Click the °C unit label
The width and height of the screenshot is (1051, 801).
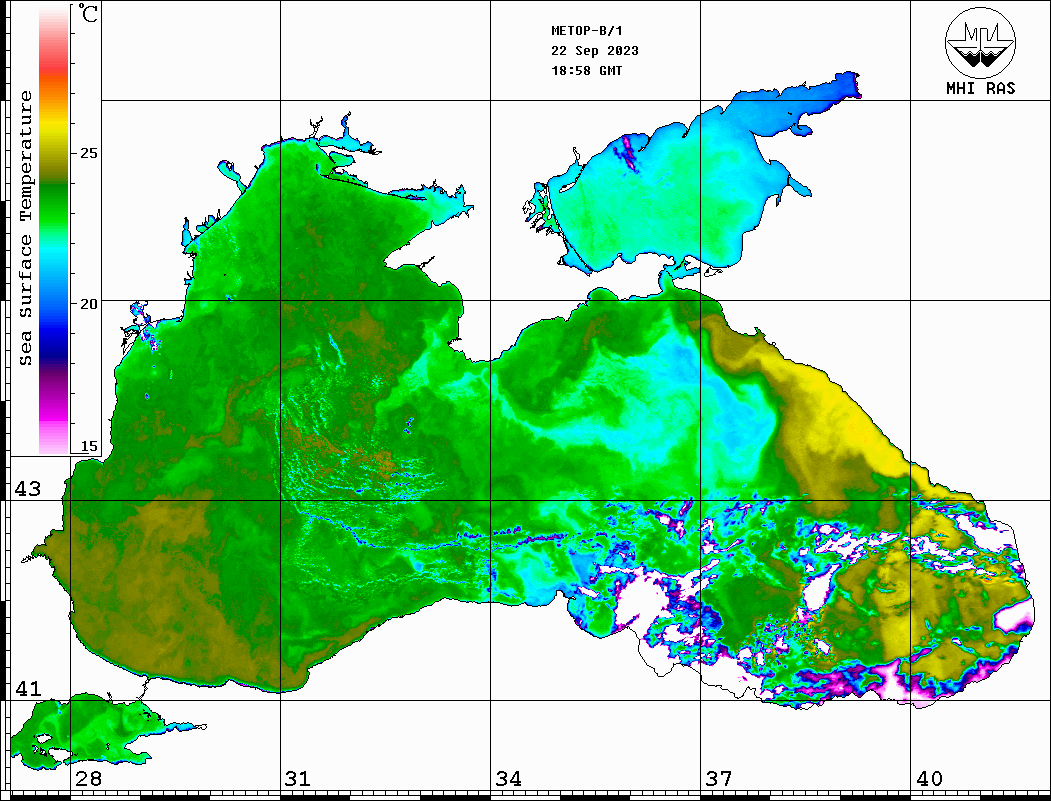[x=88, y=13]
